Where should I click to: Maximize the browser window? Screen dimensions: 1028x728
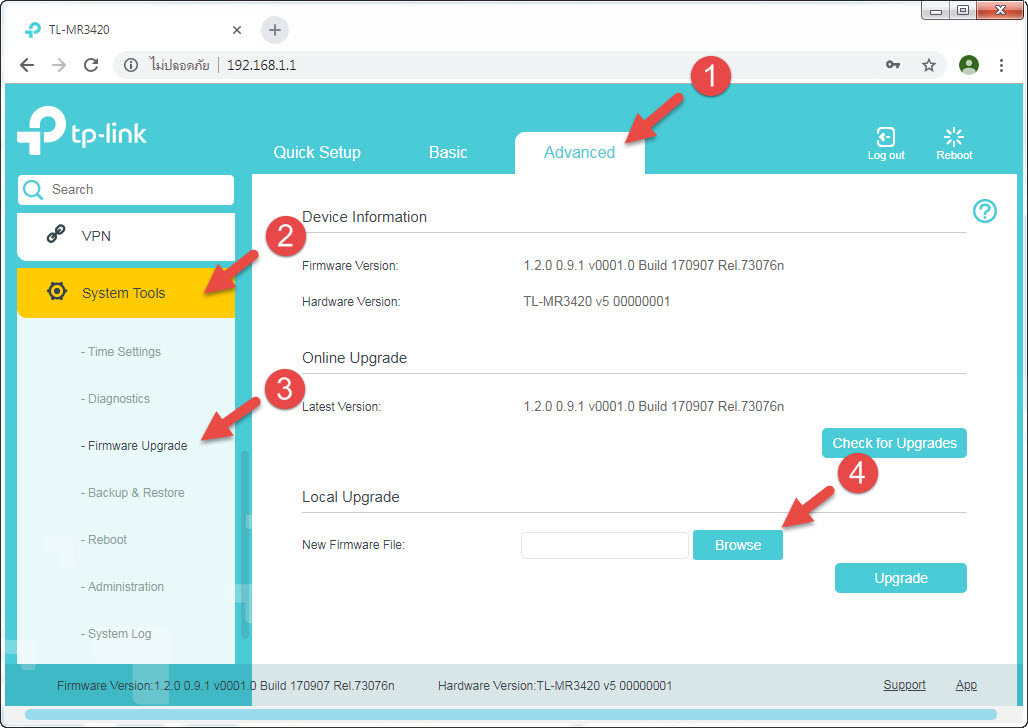[x=962, y=10]
